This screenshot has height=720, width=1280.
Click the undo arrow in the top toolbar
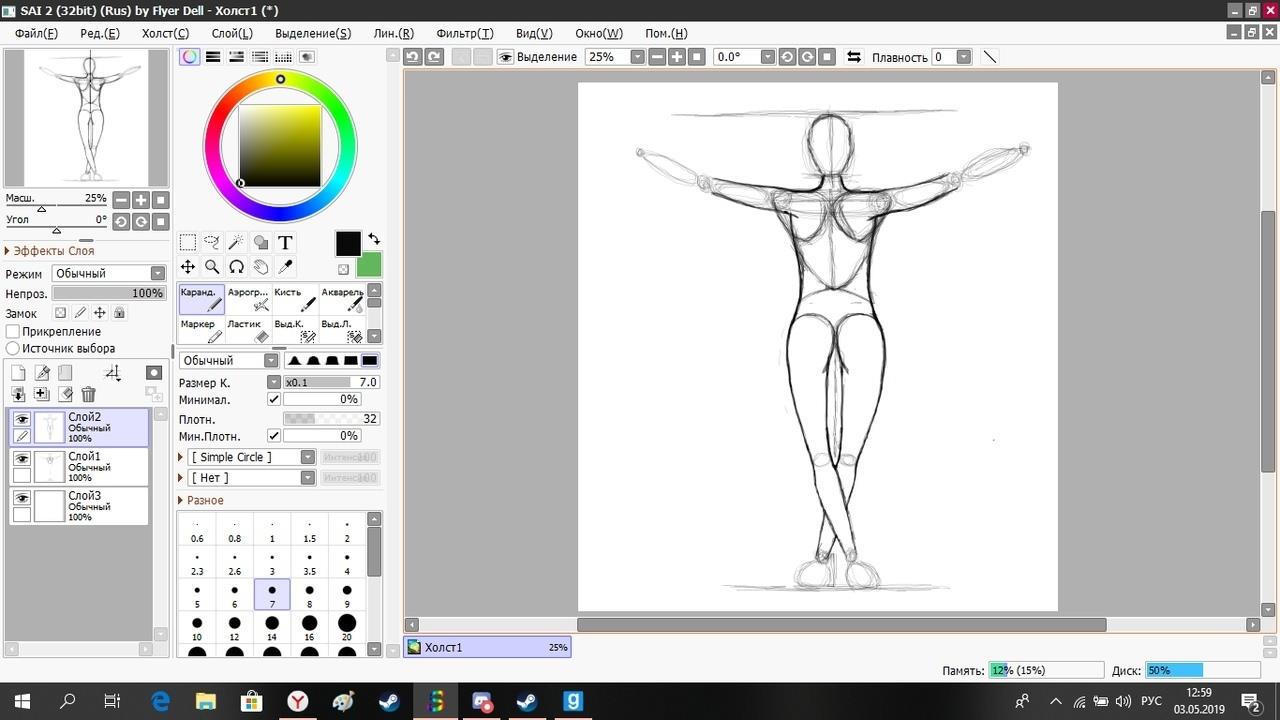point(412,57)
